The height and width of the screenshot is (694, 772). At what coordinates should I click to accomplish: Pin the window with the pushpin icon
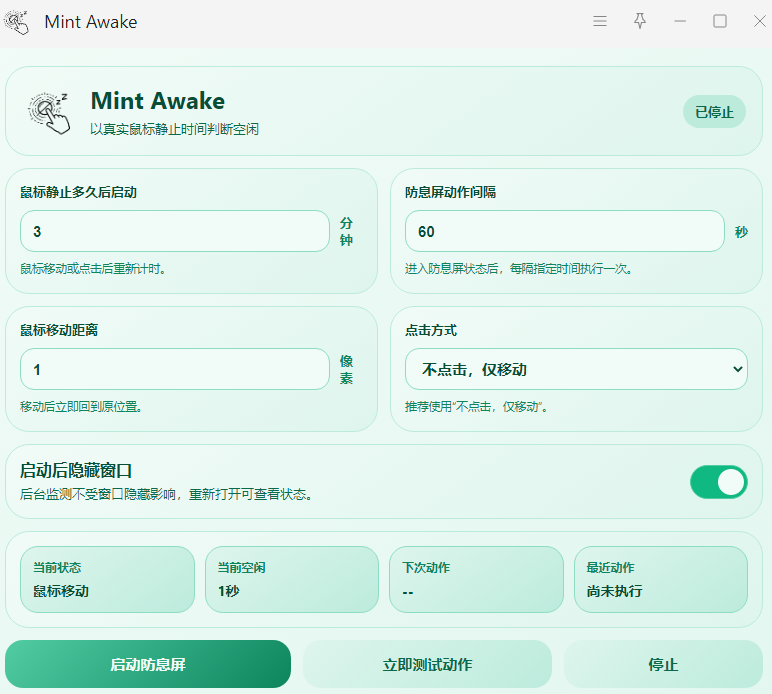[640, 21]
